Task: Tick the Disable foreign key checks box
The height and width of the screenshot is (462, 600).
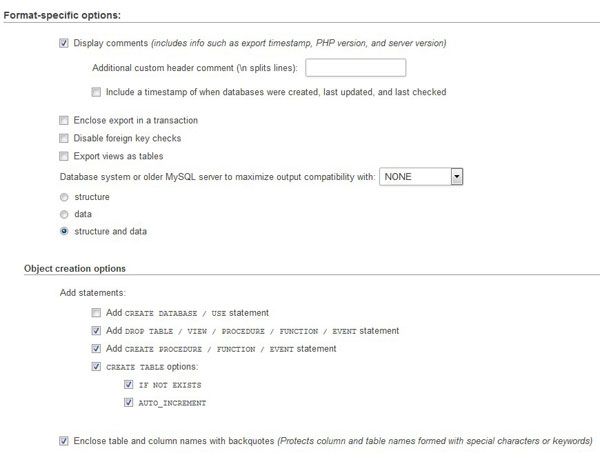Action: (x=65, y=138)
